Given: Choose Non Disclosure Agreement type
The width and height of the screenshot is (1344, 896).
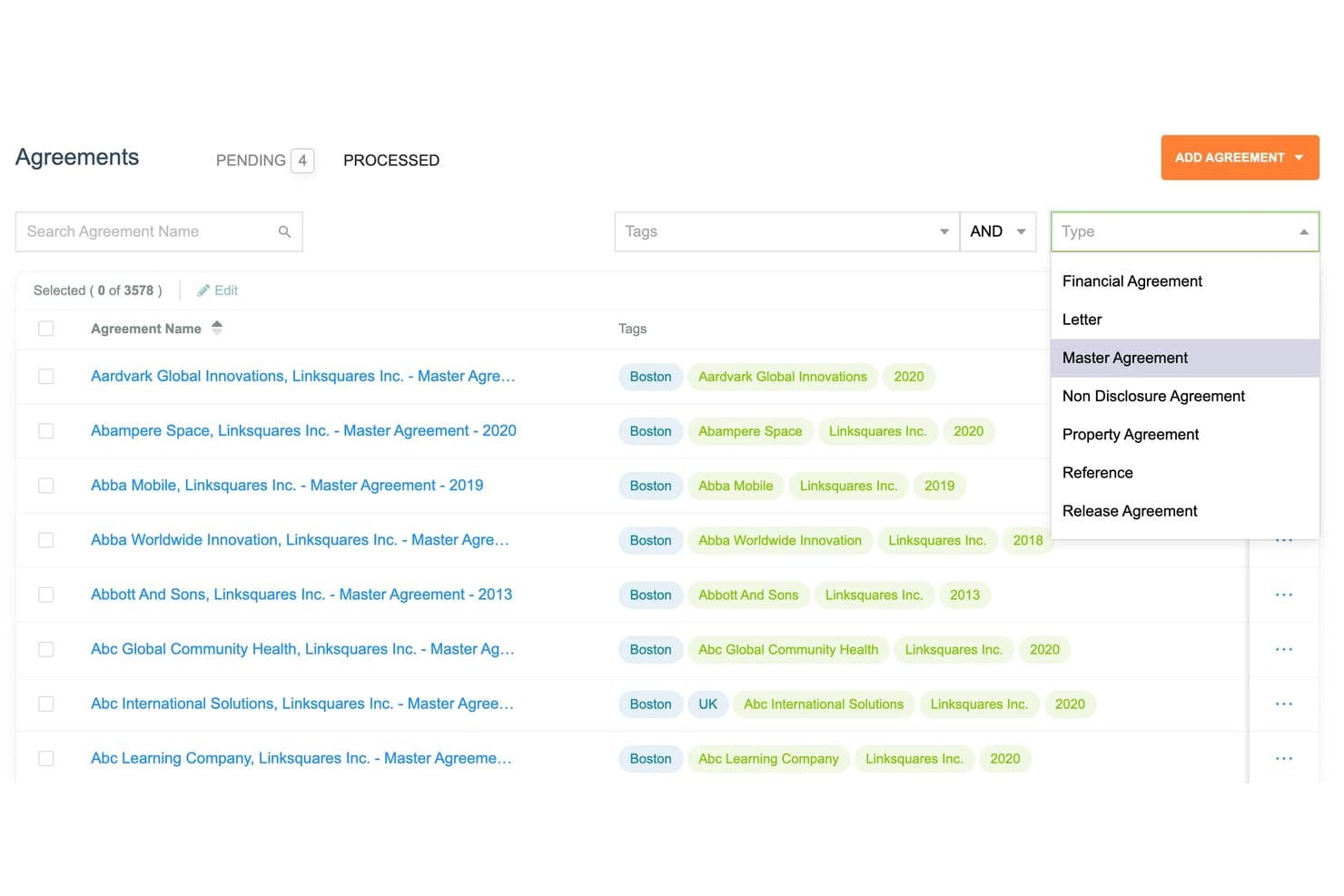Looking at the screenshot, I should tap(1184, 396).
